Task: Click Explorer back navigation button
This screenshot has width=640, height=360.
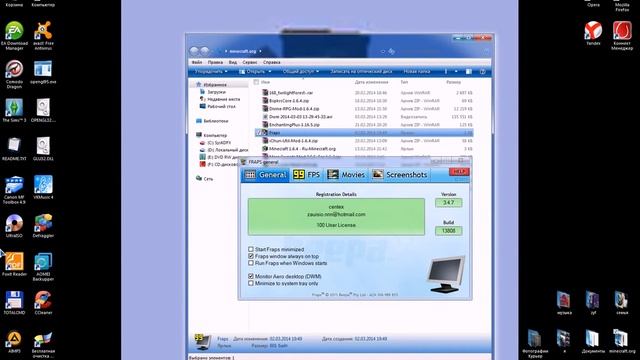Action: click(x=194, y=51)
